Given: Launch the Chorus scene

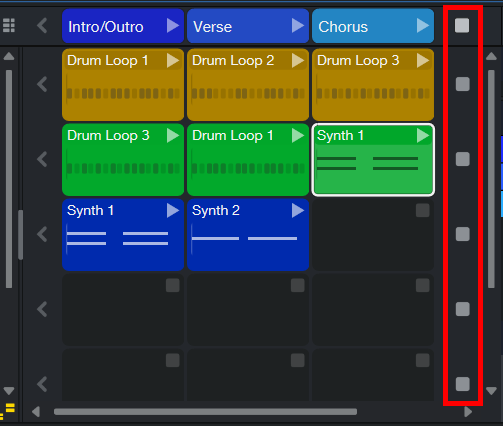Looking at the screenshot, I should [x=423, y=26].
